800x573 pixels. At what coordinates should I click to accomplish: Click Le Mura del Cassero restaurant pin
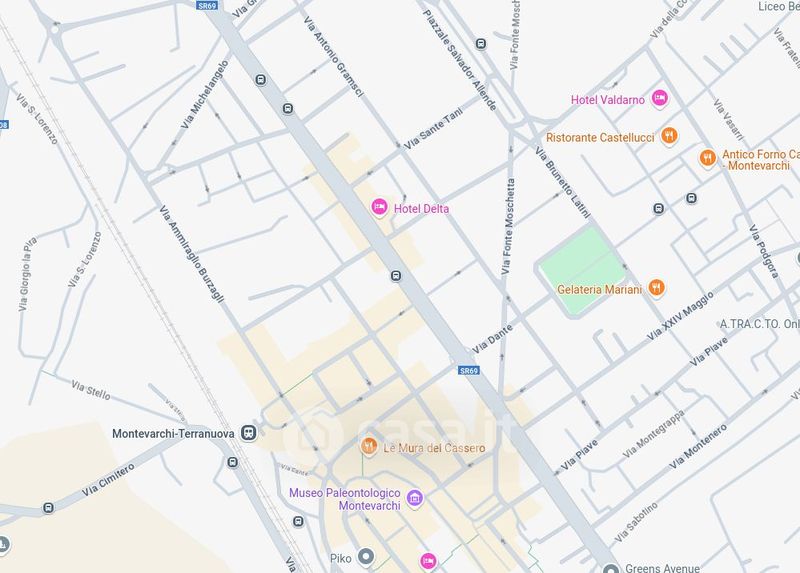368,447
